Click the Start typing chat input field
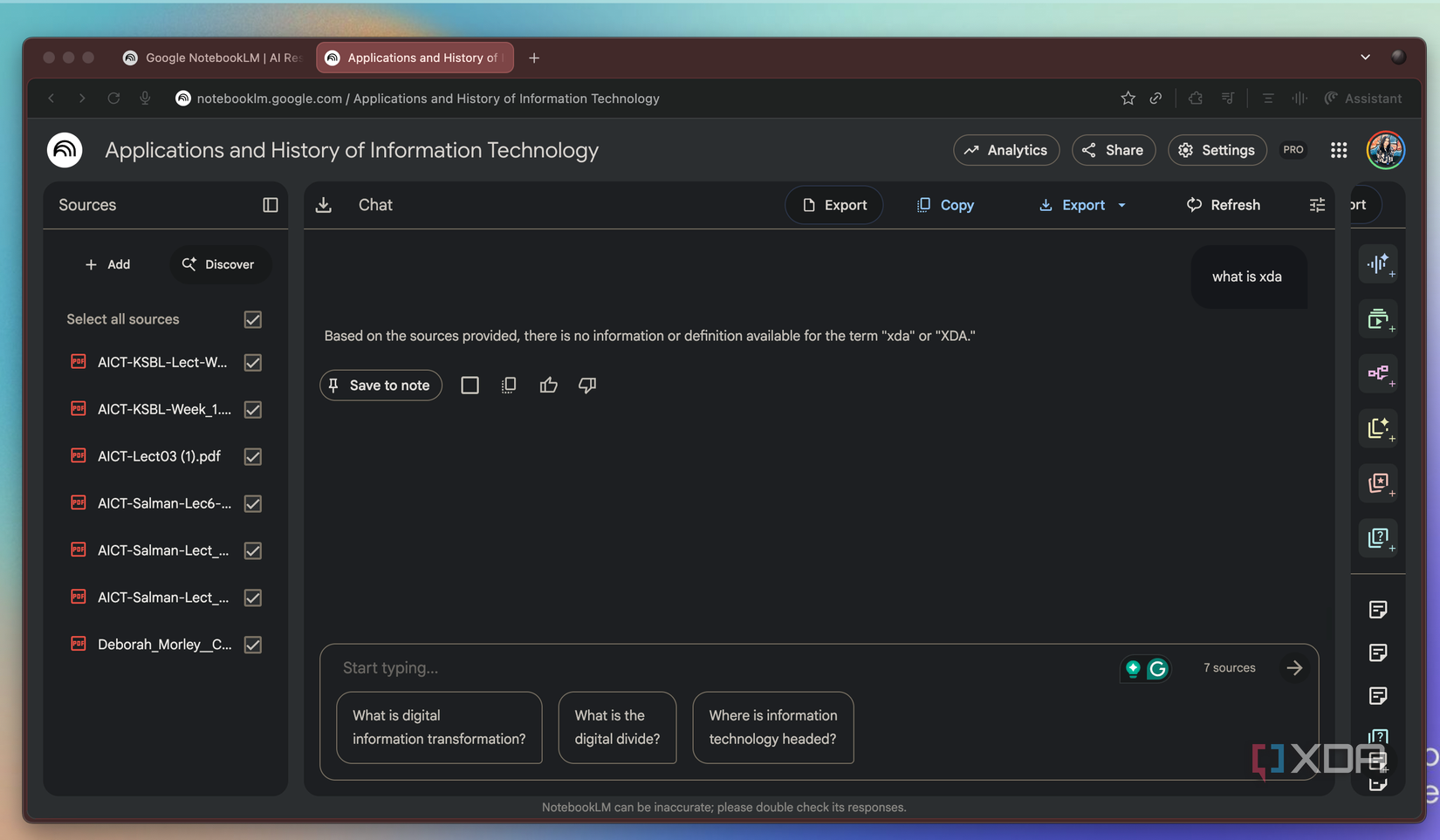The width and height of the screenshot is (1440, 840). click(611, 667)
